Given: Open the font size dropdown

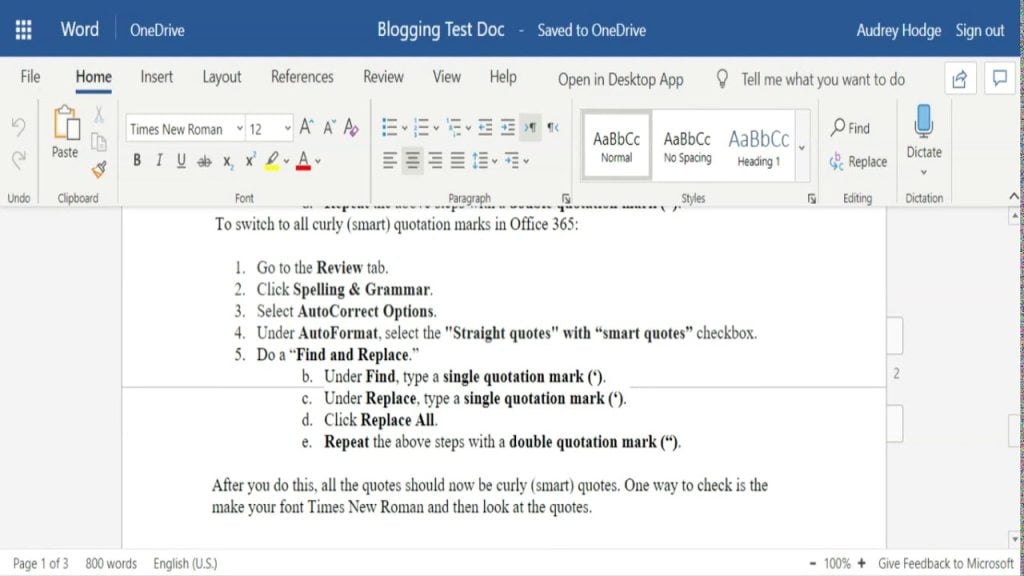Looking at the screenshot, I should [x=287, y=129].
